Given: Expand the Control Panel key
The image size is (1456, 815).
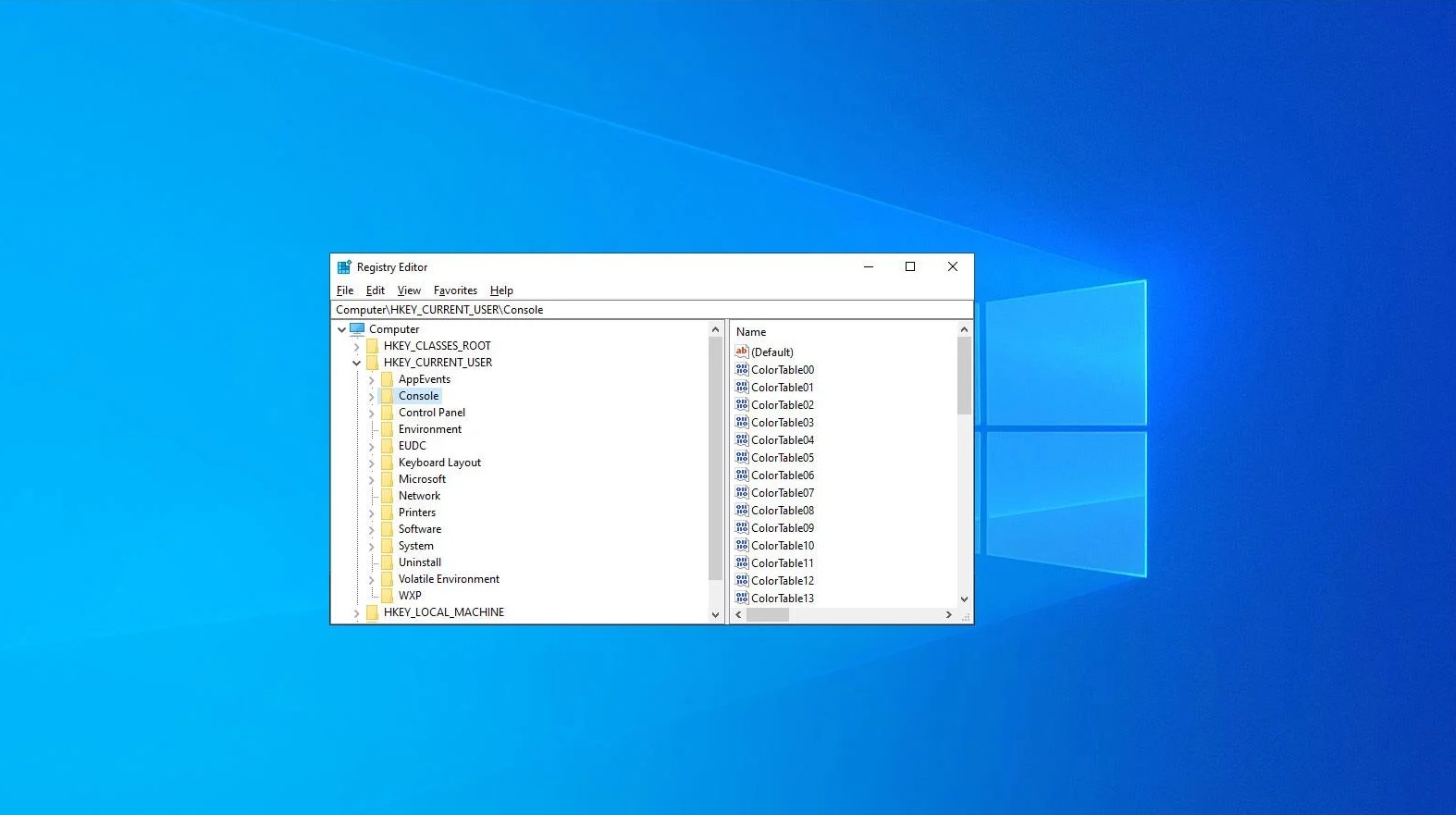Looking at the screenshot, I should point(371,414).
